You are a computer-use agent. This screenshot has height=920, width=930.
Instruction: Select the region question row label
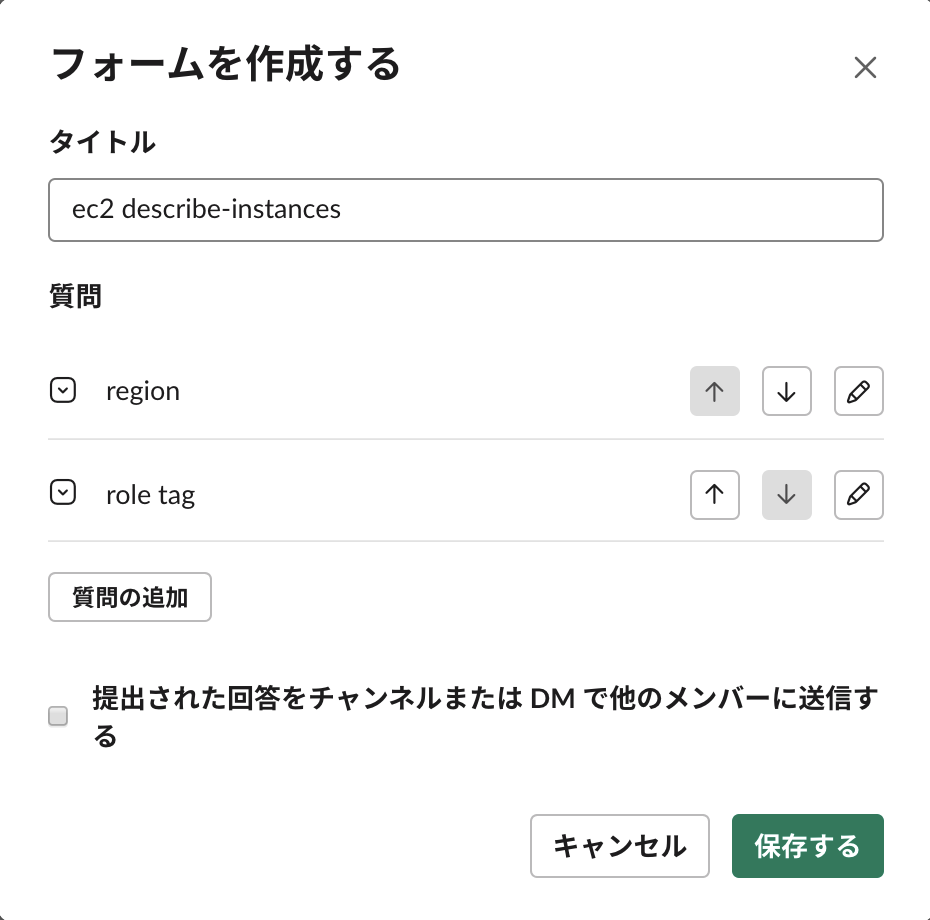click(143, 391)
